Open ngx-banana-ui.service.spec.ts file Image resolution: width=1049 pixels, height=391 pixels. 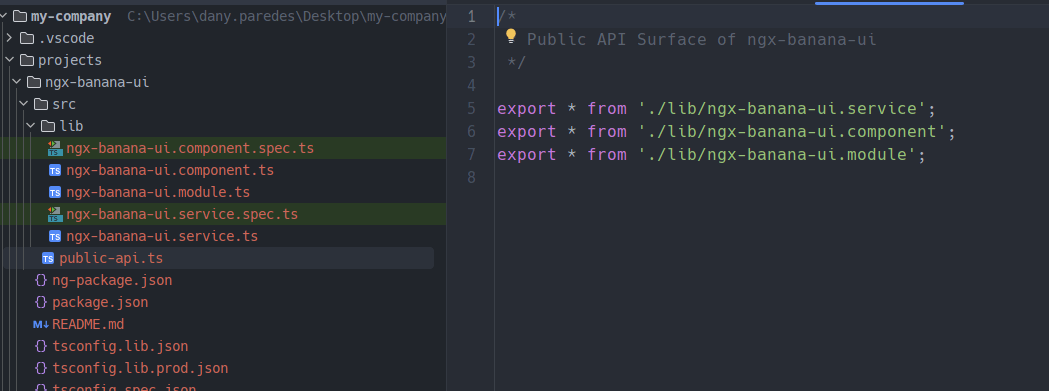(x=182, y=215)
